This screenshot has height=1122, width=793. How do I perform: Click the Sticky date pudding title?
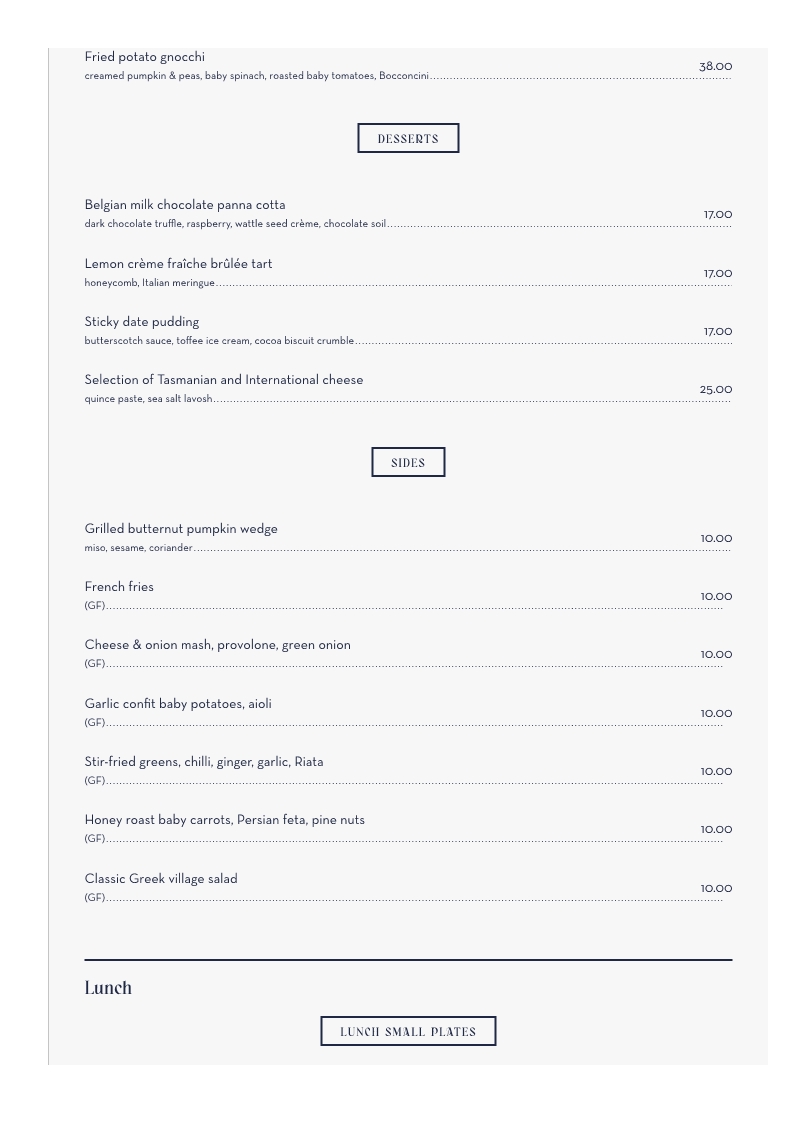(x=142, y=322)
